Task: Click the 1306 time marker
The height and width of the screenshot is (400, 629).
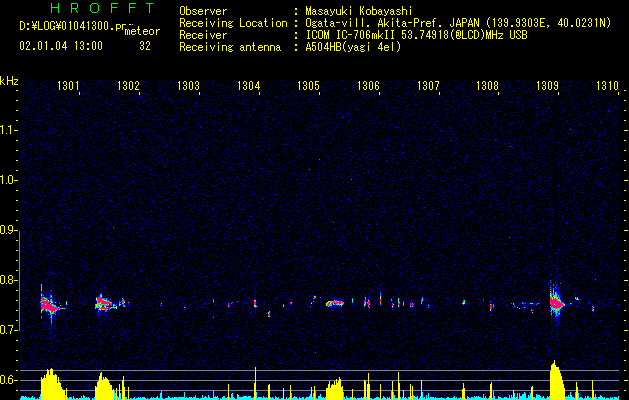Action: (368, 85)
